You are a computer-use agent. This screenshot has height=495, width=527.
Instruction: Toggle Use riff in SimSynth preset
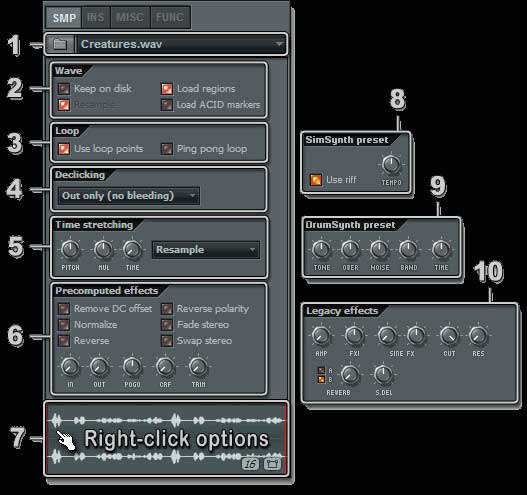(x=316, y=180)
